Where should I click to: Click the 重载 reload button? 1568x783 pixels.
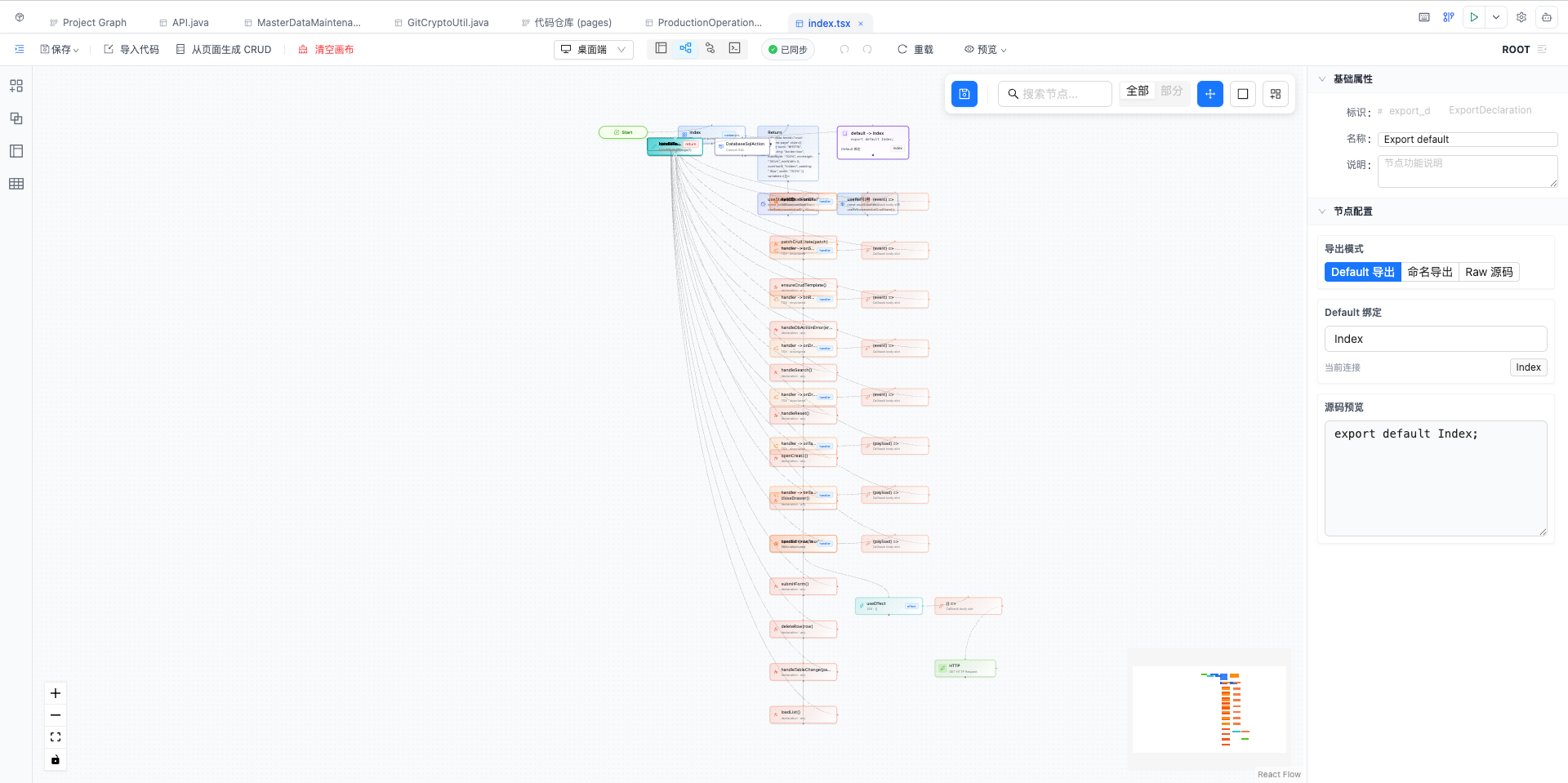click(x=915, y=50)
